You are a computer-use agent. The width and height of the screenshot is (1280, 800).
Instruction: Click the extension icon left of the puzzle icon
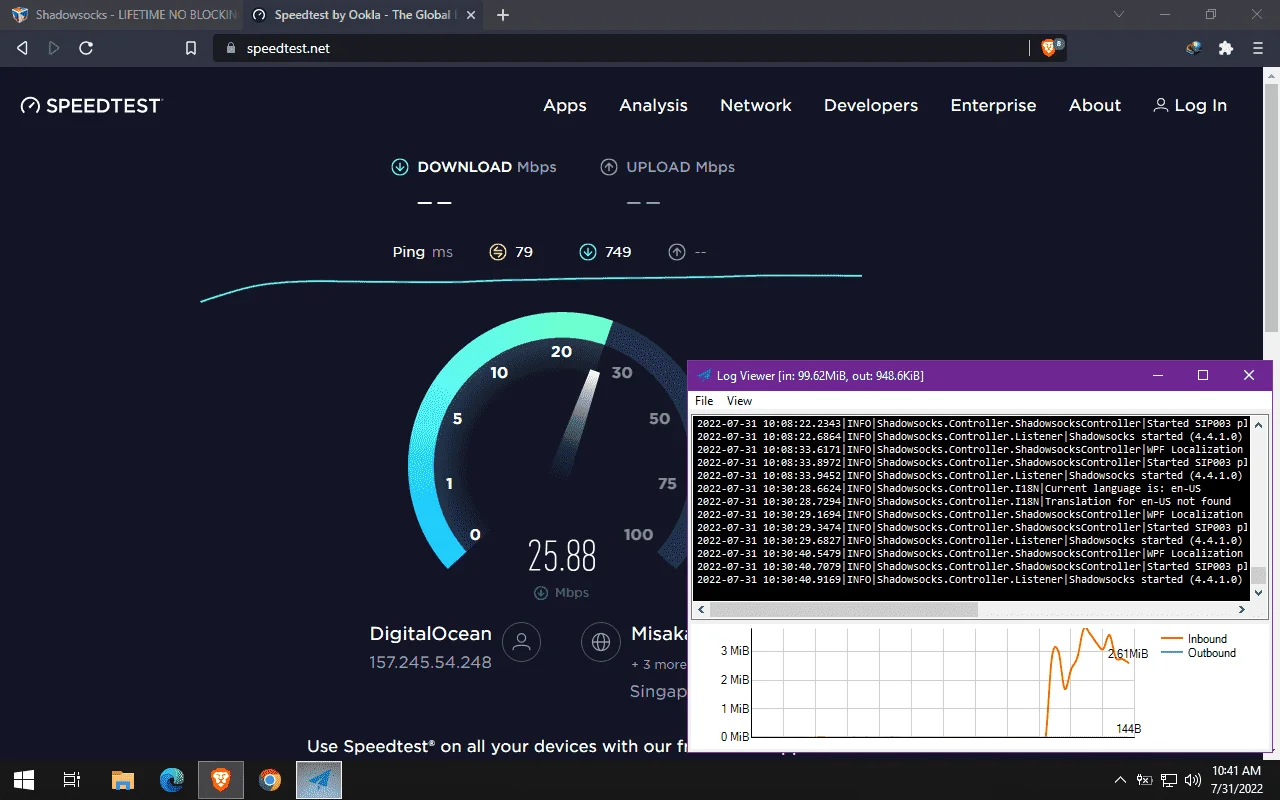1193,48
